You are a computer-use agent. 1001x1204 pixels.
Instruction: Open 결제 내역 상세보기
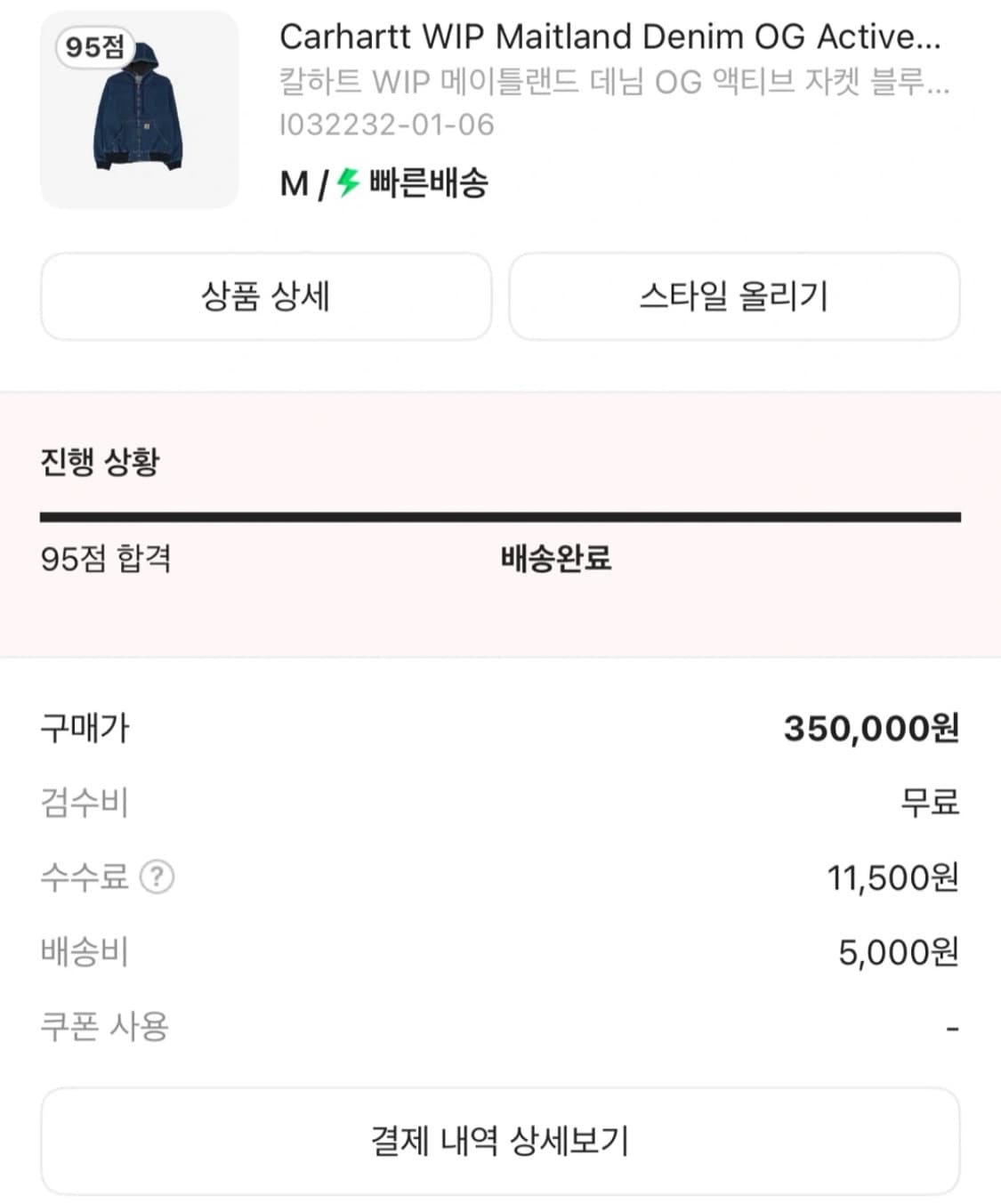point(500,1141)
